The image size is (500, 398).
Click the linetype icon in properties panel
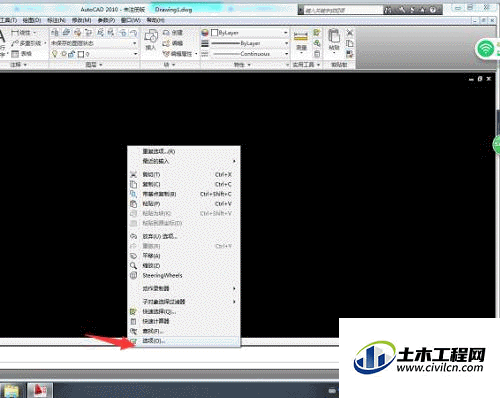point(205,54)
